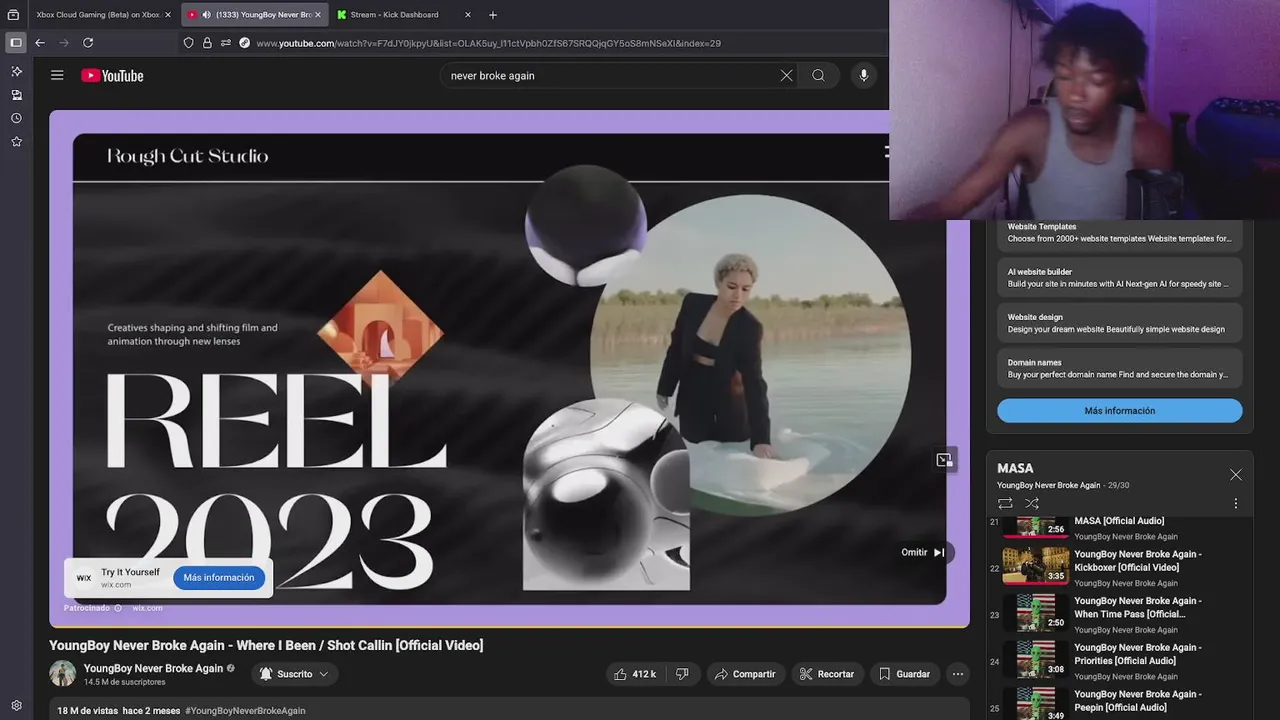Open the Patrocinado info icon
Screen dimensions: 1280x720
(118, 608)
